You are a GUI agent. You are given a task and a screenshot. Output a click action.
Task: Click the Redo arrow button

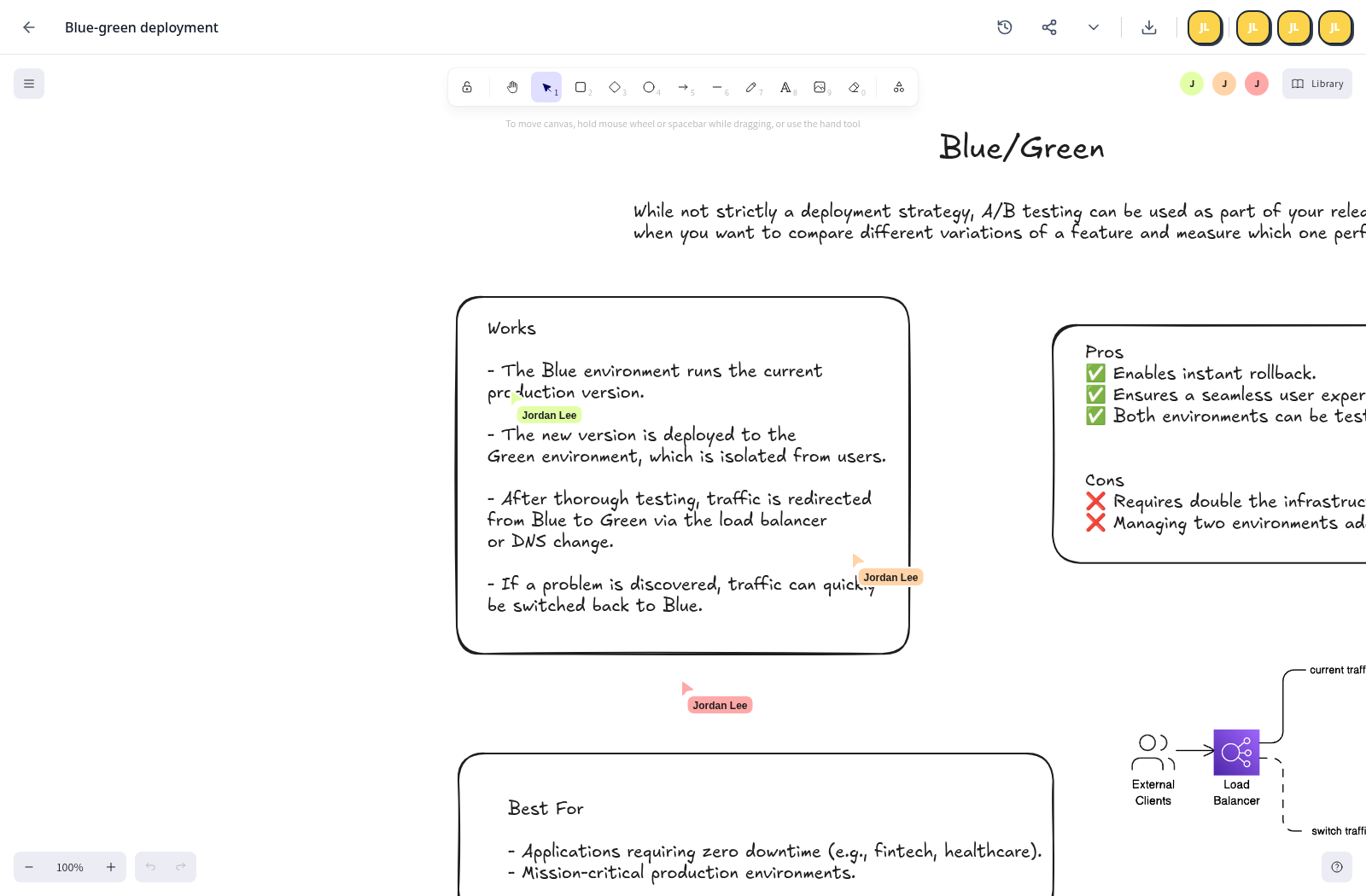click(x=181, y=867)
